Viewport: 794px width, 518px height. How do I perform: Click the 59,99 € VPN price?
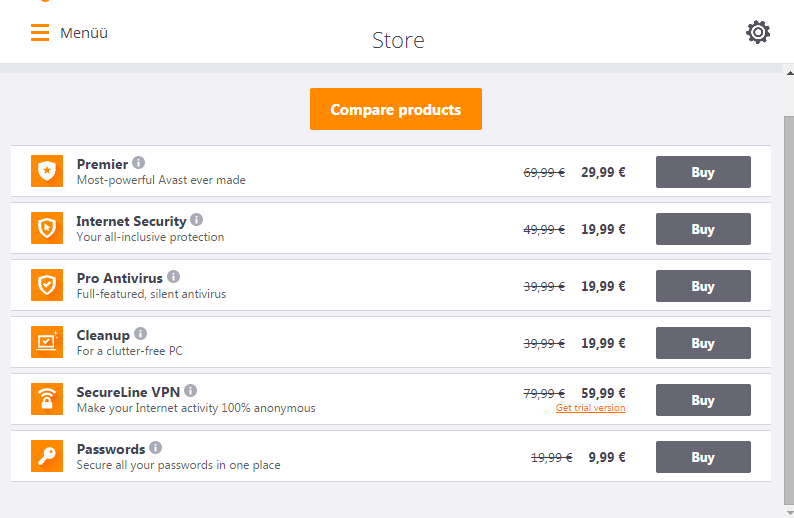pyautogui.click(x=603, y=393)
